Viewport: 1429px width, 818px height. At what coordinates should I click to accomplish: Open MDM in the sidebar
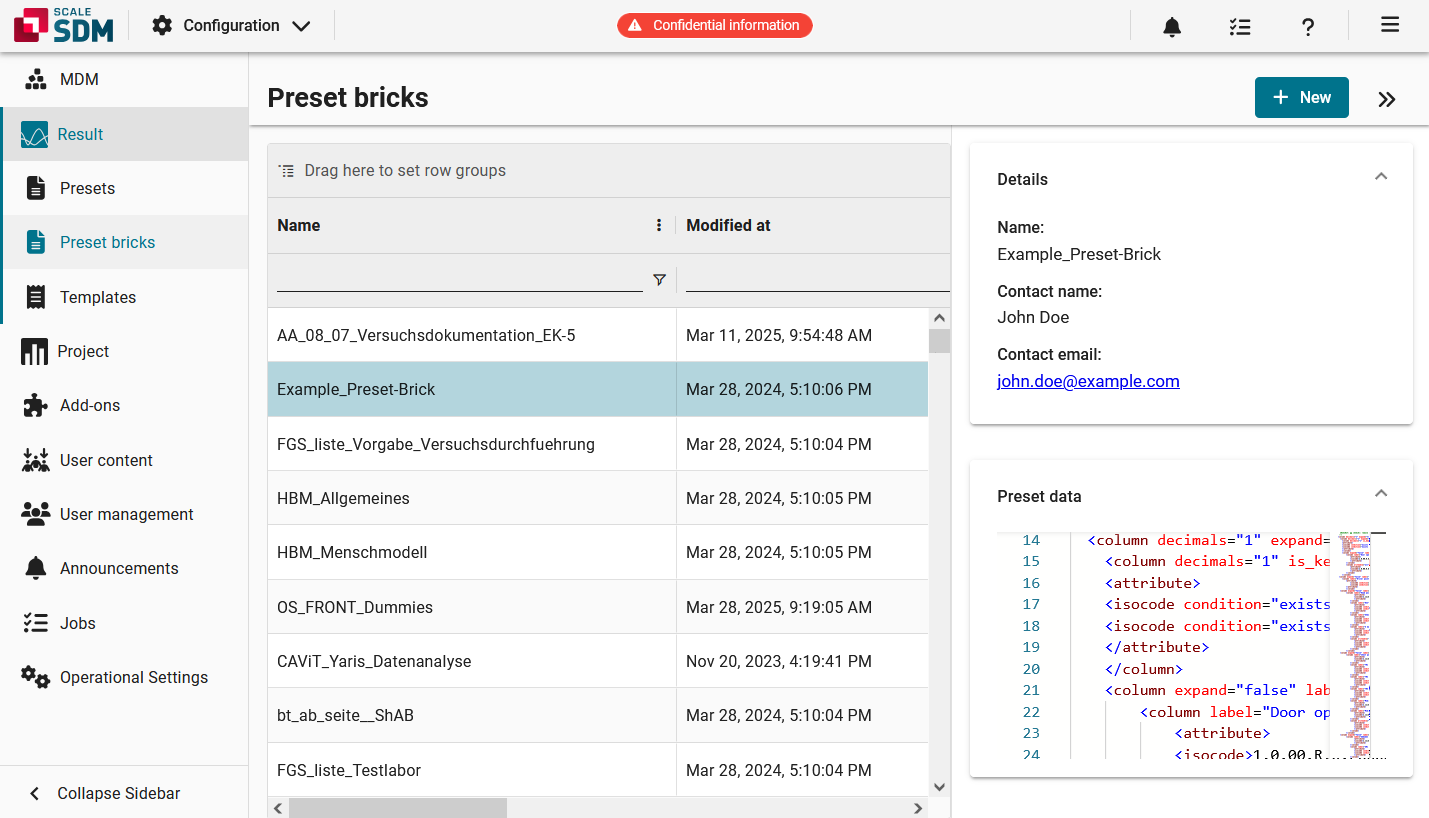pyautogui.click(x=124, y=80)
